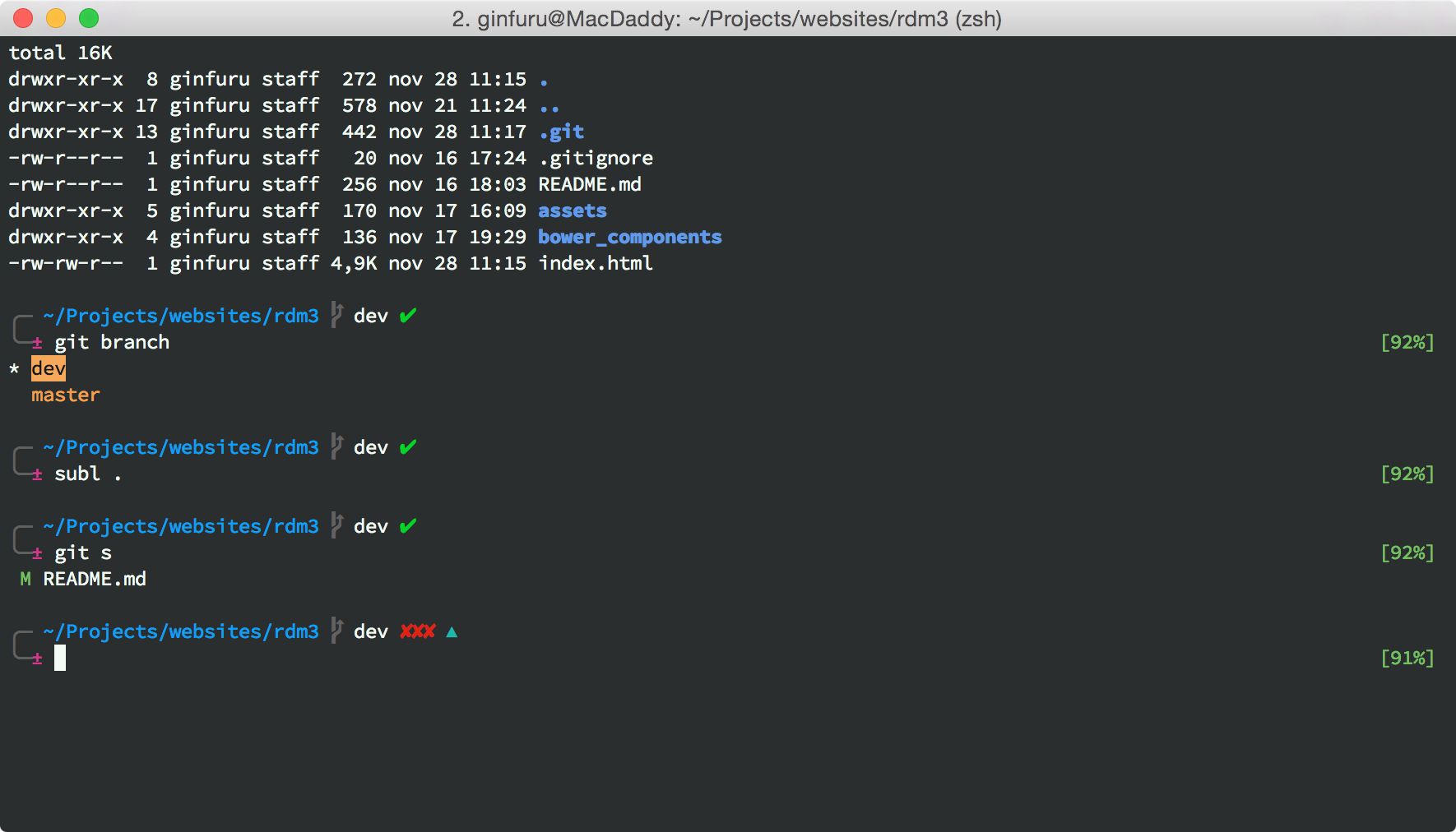Select the master branch name
This screenshot has width=1456, height=832.
coord(65,395)
